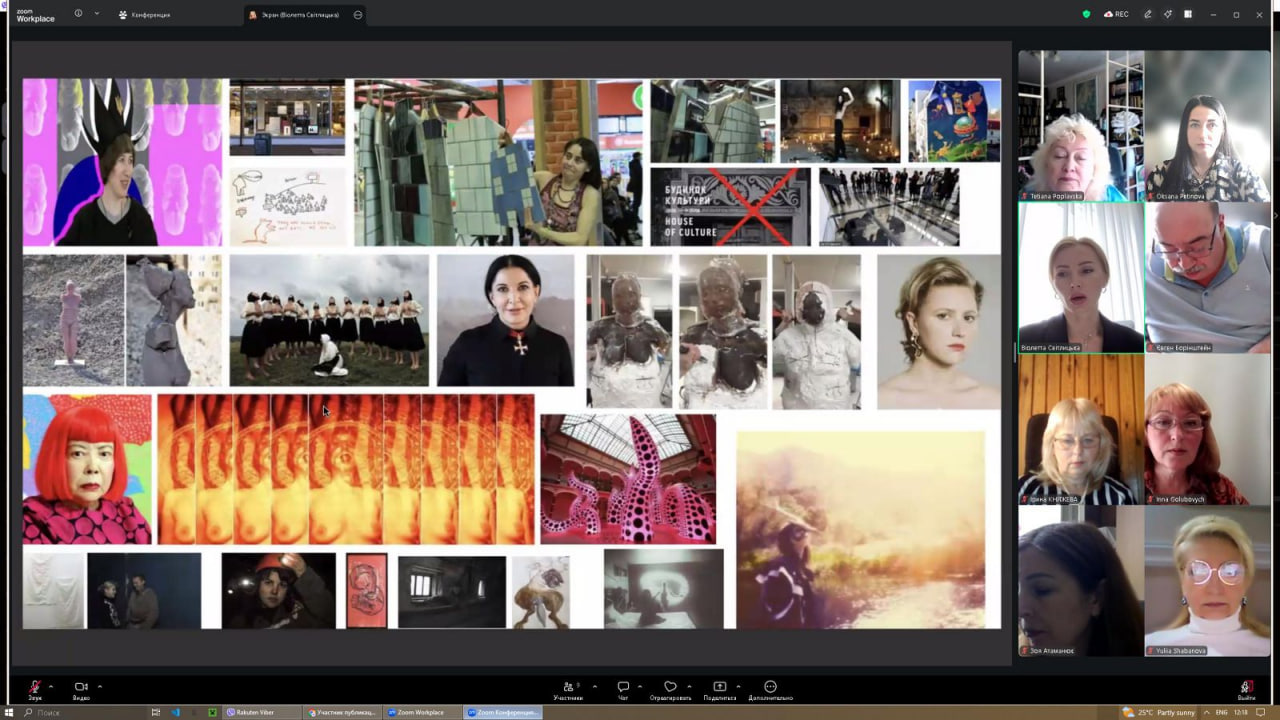Toggle the view layout icon in title bar
1280x720 pixels.
[1188, 15]
